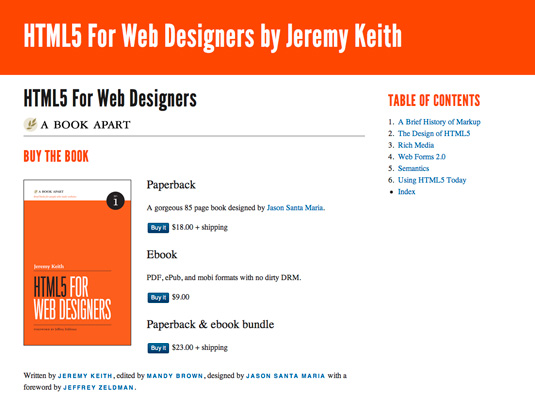Image resolution: width=535 pixels, height=404 pixels.
Task: Click the Ebook subheading
Action: (x=162, y=255)
